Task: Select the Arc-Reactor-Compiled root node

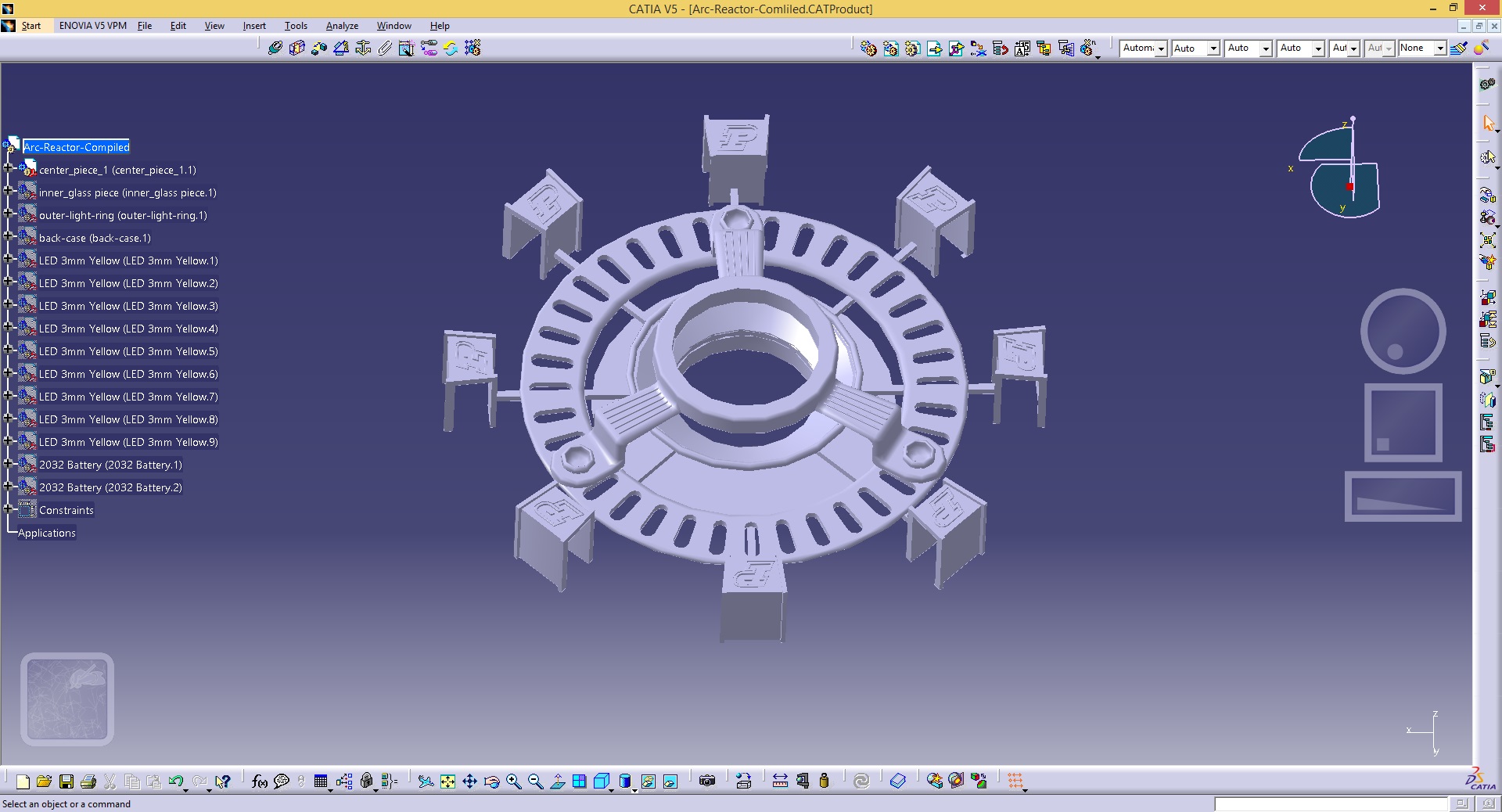Action: tap(76, 147)
